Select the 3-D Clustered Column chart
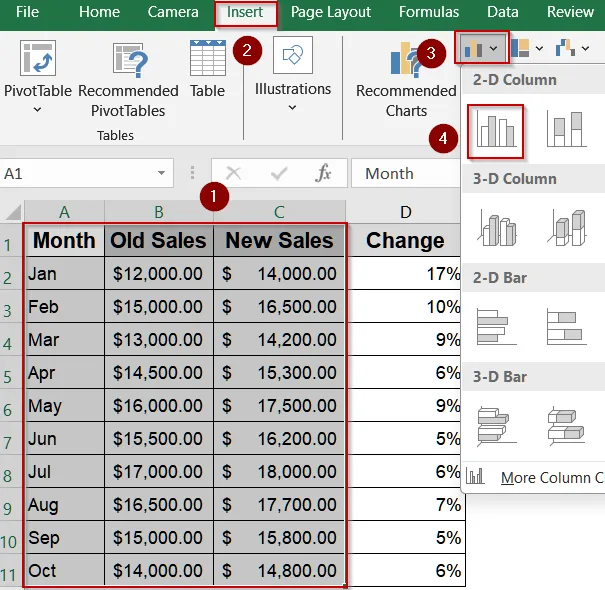This screenshot has width=605, height=590. point(497,228)
